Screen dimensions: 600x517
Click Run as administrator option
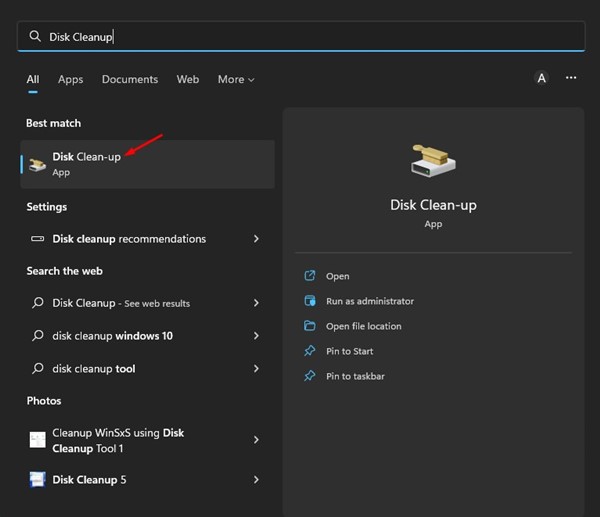[x=370, y=301]
